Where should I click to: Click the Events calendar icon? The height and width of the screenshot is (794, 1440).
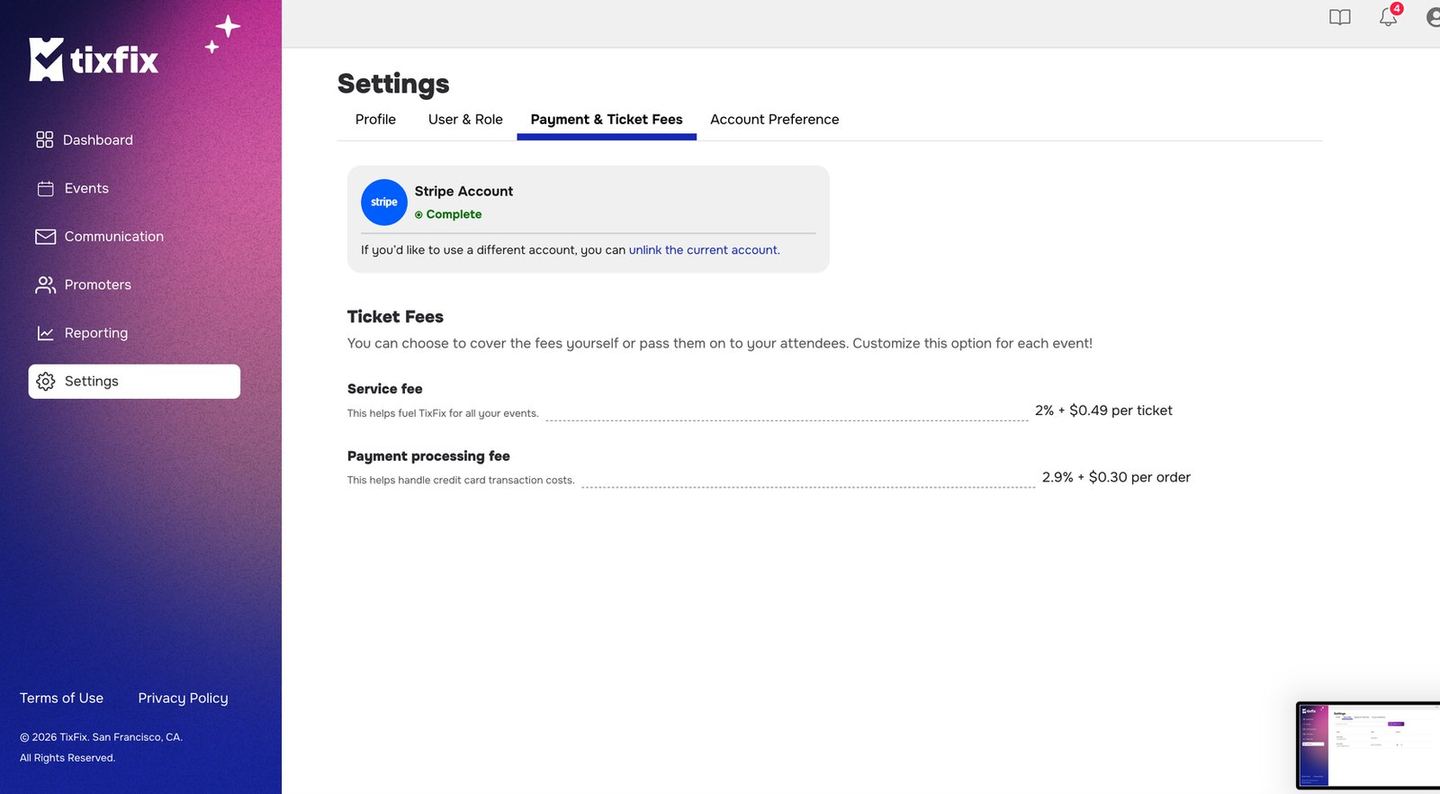(45, 188)
